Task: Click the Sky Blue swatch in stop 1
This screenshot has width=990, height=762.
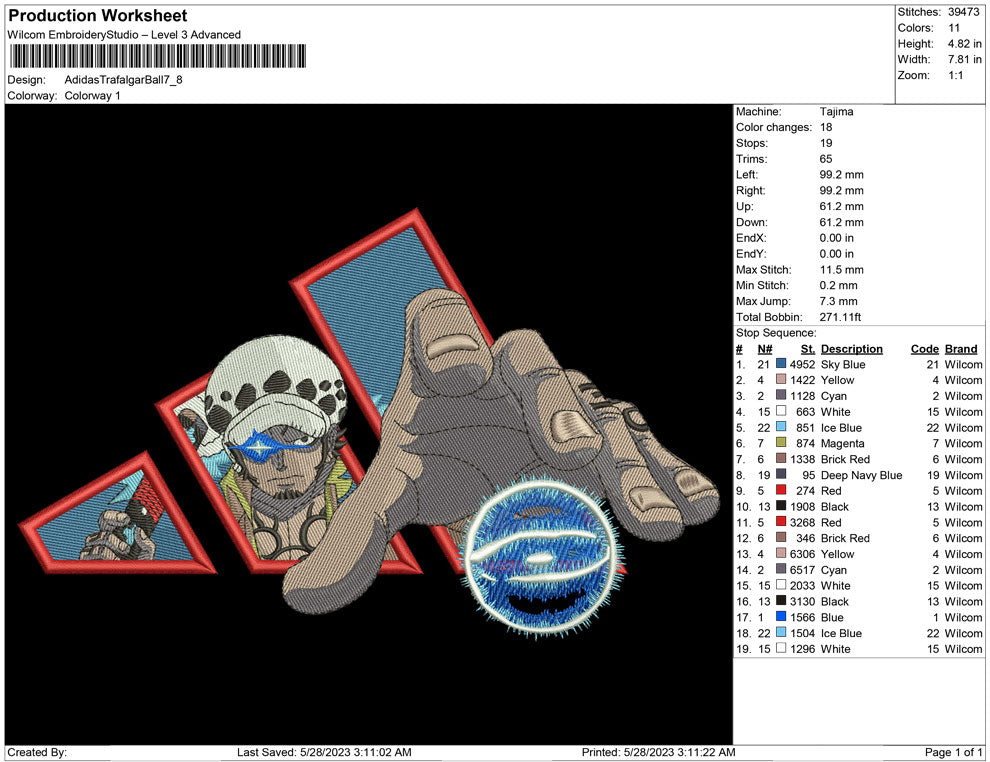Action: [x=781, y=364]
